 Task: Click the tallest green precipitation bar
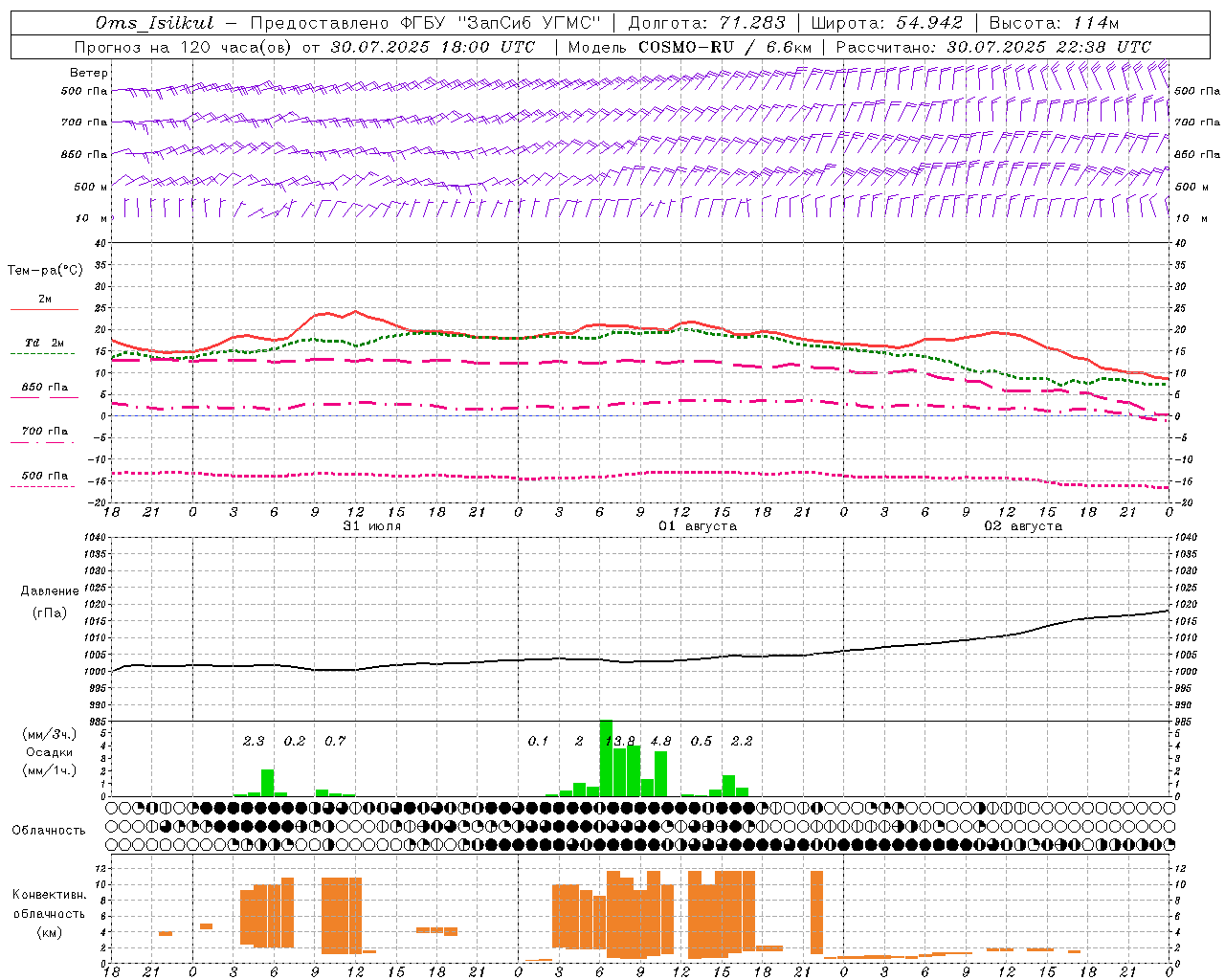[606, 758]
